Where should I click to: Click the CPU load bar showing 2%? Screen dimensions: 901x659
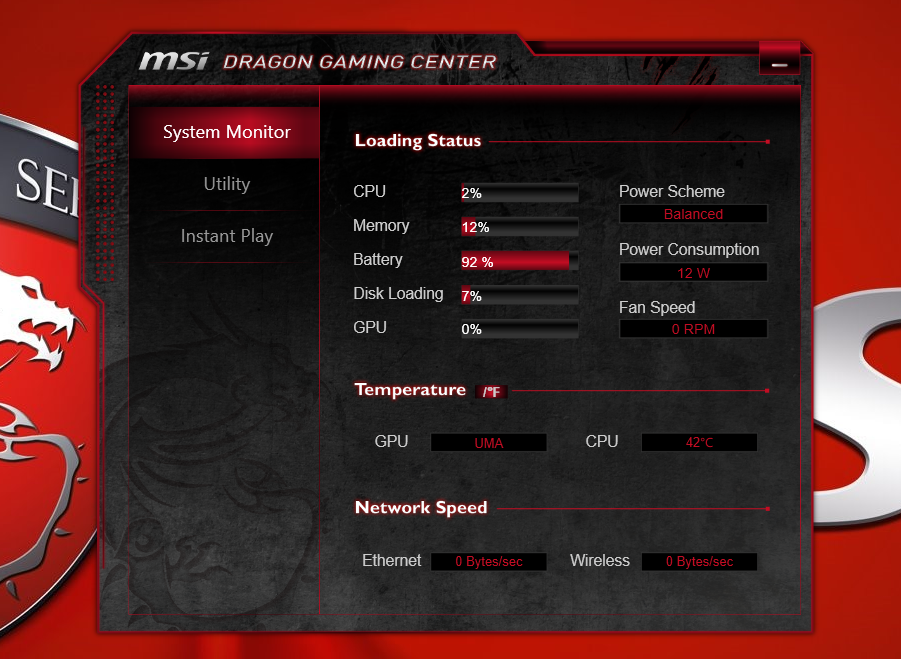pyautogui.click(x=519, y=193)
